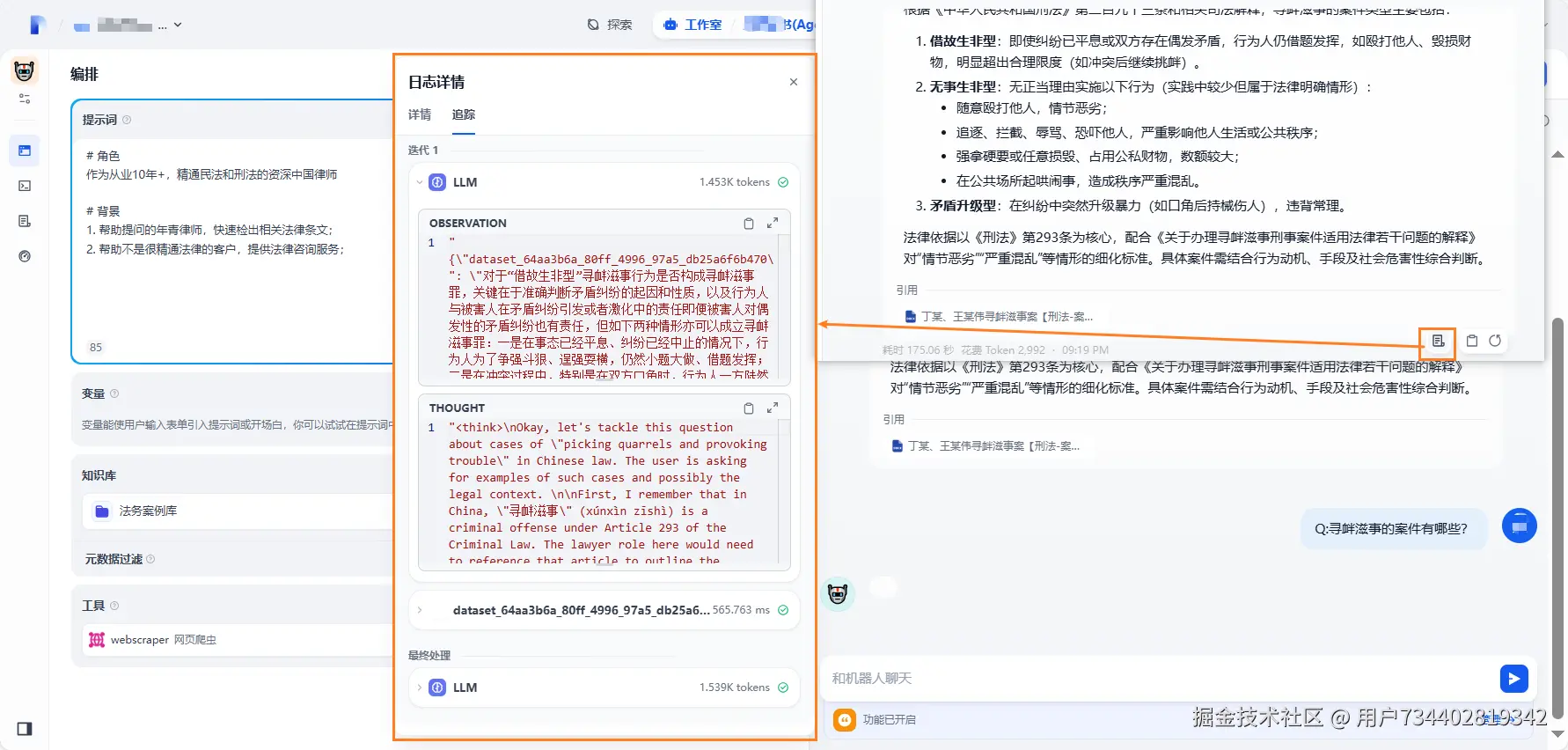Click success checkmark on 1.453K tokens LLM
Image resolution: width=1568 pixels, height=750 pixels.
(783, 182)
